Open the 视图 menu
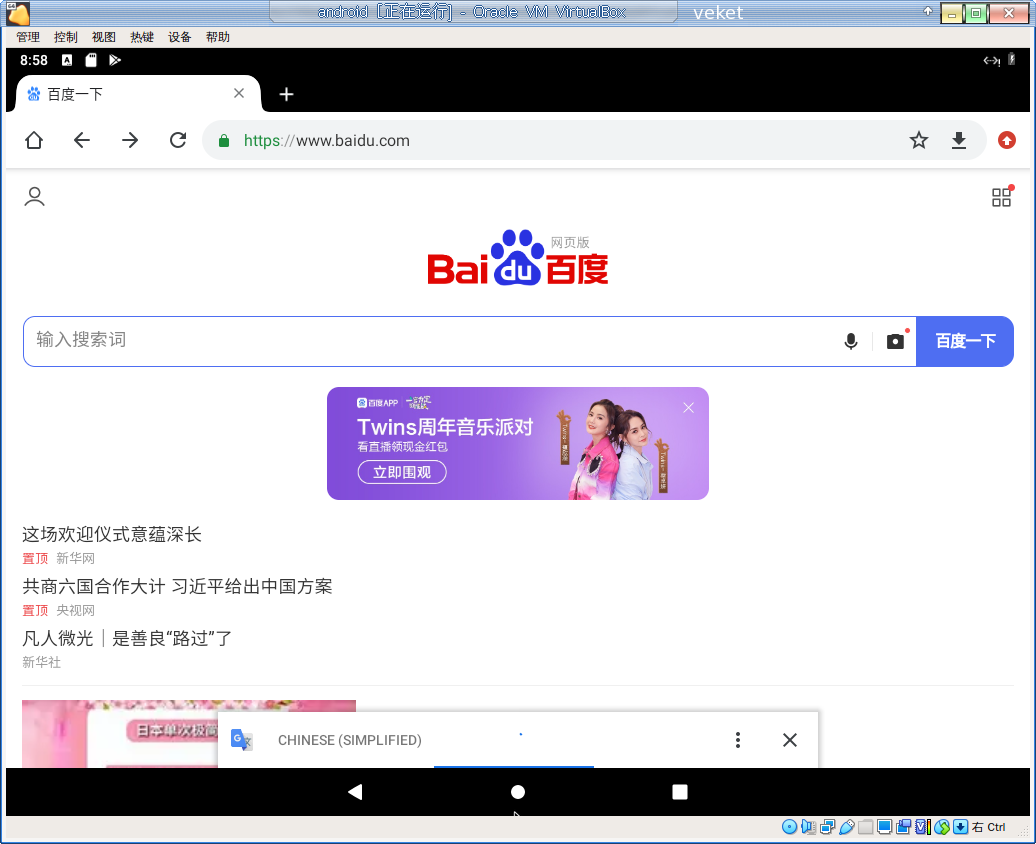 coord(104,37)
